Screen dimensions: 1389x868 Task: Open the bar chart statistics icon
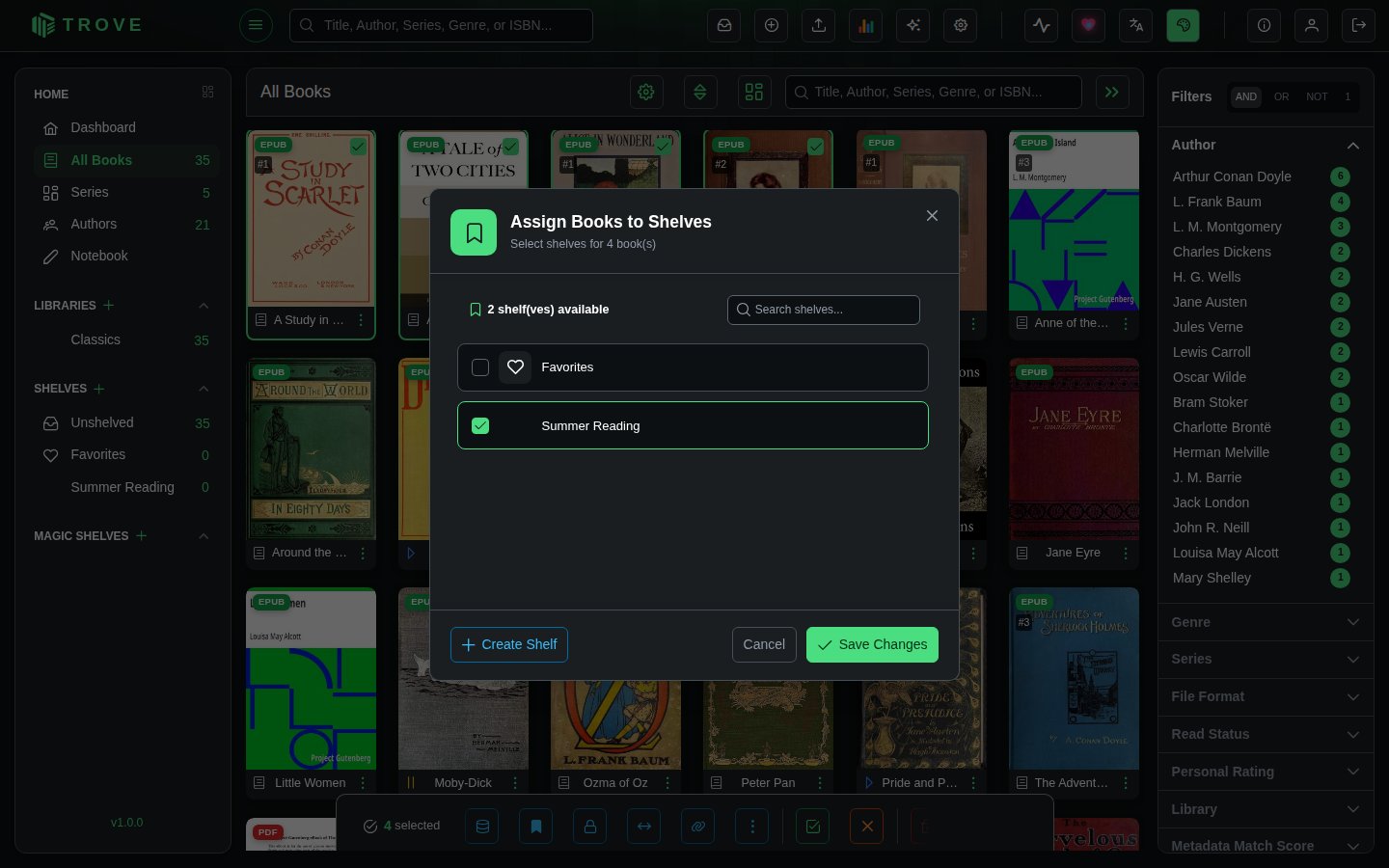(866, 25)
